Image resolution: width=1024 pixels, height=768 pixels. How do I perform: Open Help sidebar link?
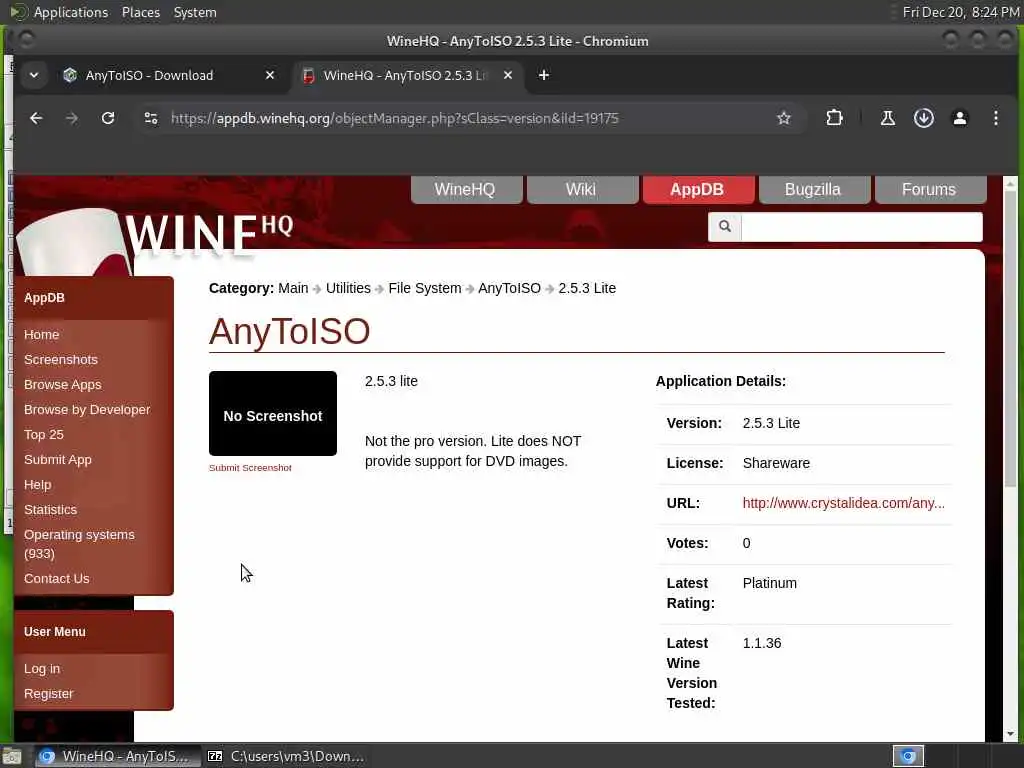coord(37,485)
